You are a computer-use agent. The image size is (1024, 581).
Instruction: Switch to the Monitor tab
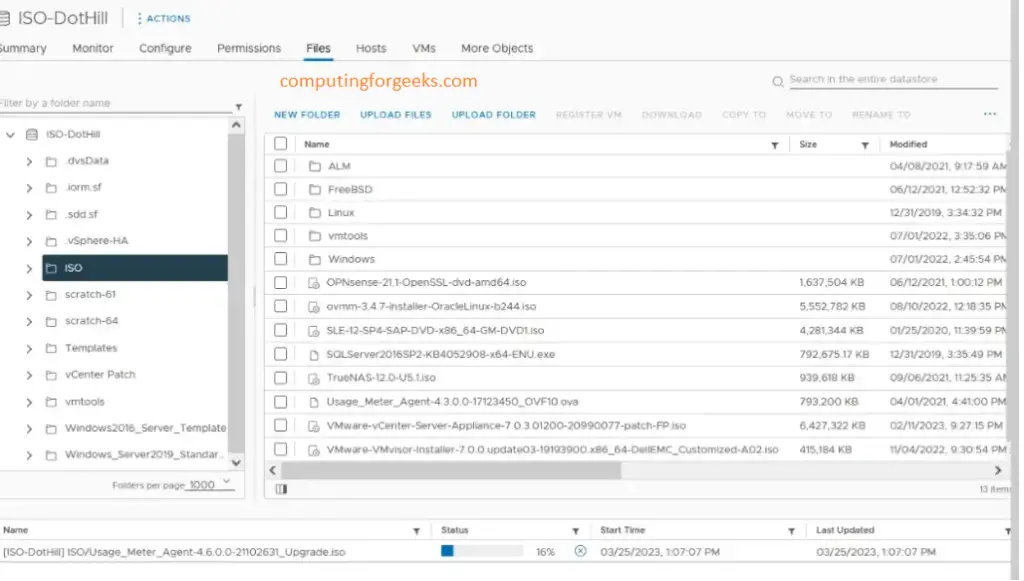pos(93,48)
